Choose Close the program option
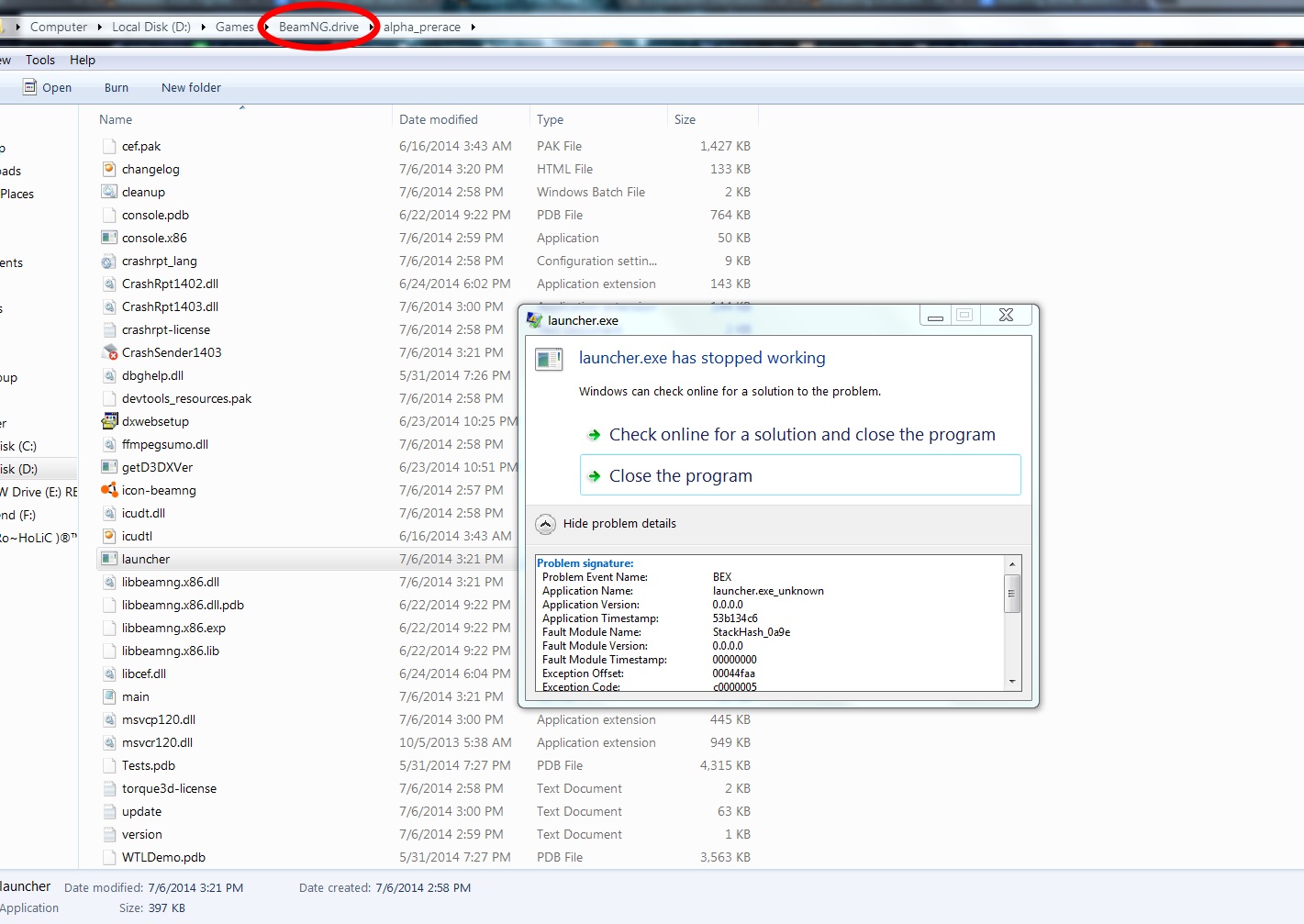1304x924 pixels. (x=800, y=475)
